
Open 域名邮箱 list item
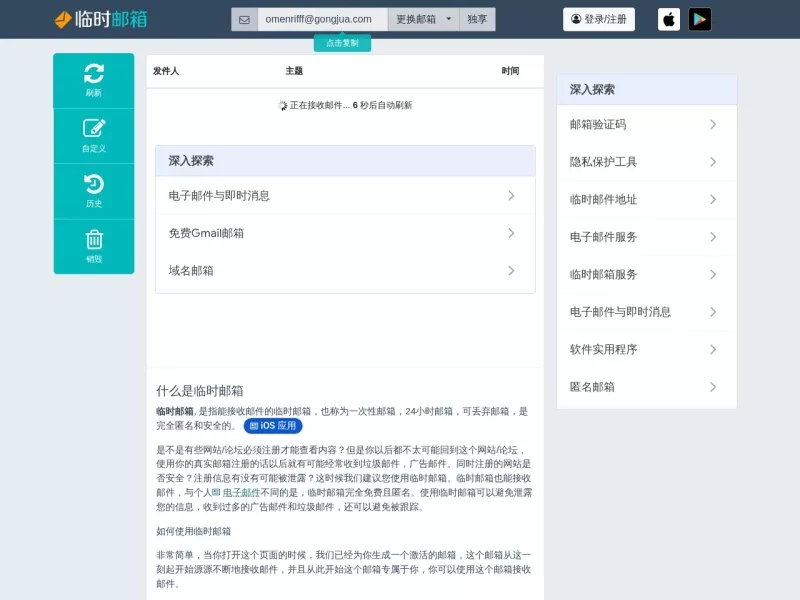pos(345,270)
